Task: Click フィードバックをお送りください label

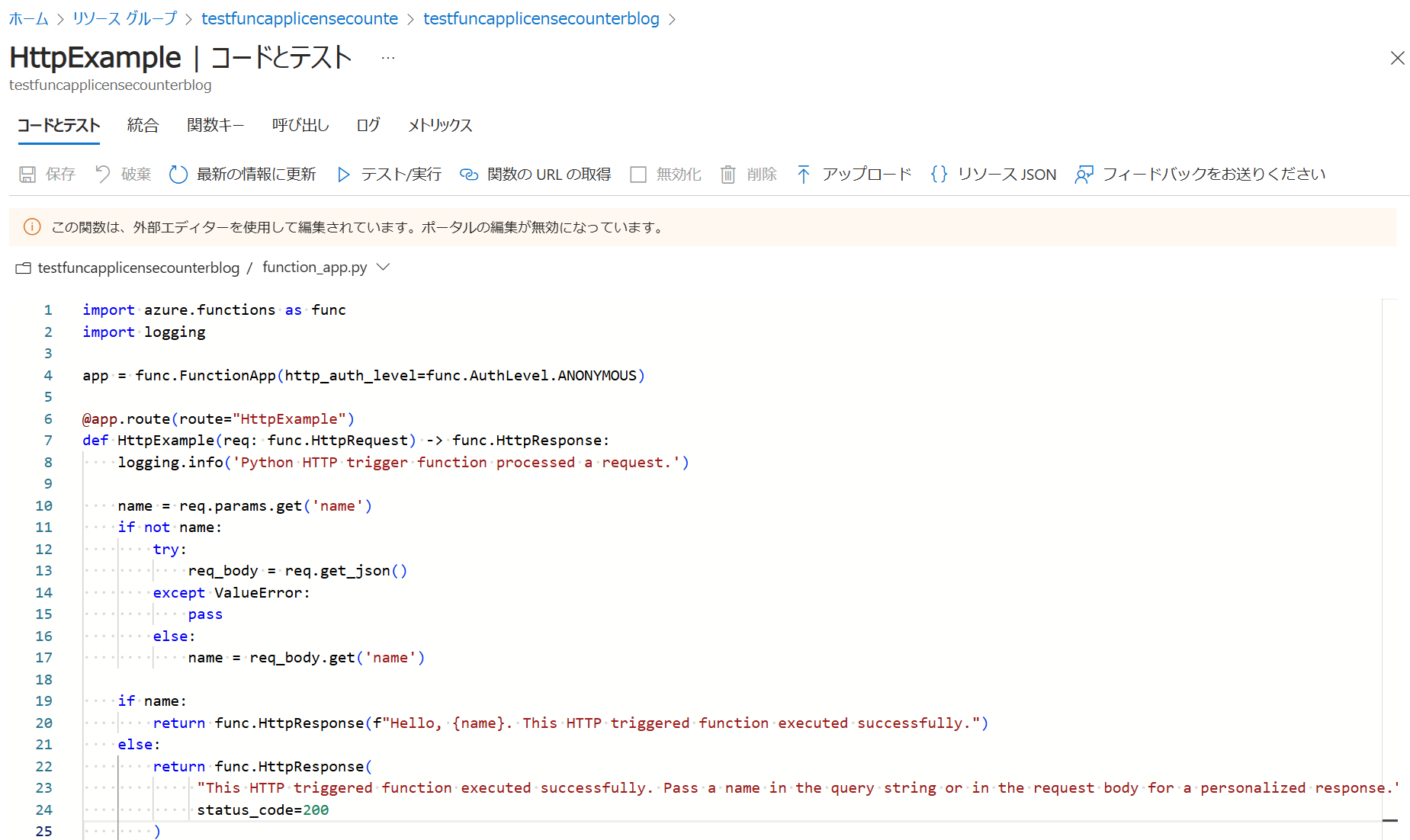Action: tap(1214, 175)
